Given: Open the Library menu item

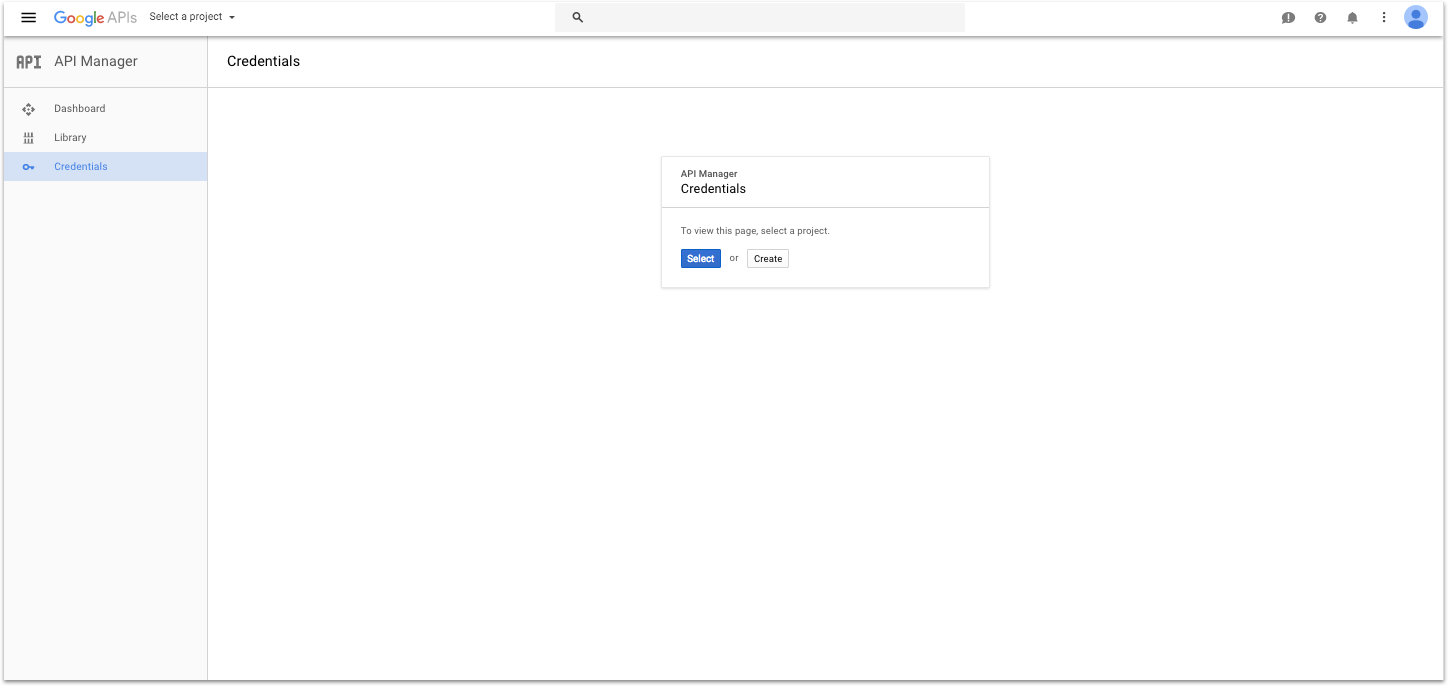Looking at the screenshot, I should [x=71, y=138].
